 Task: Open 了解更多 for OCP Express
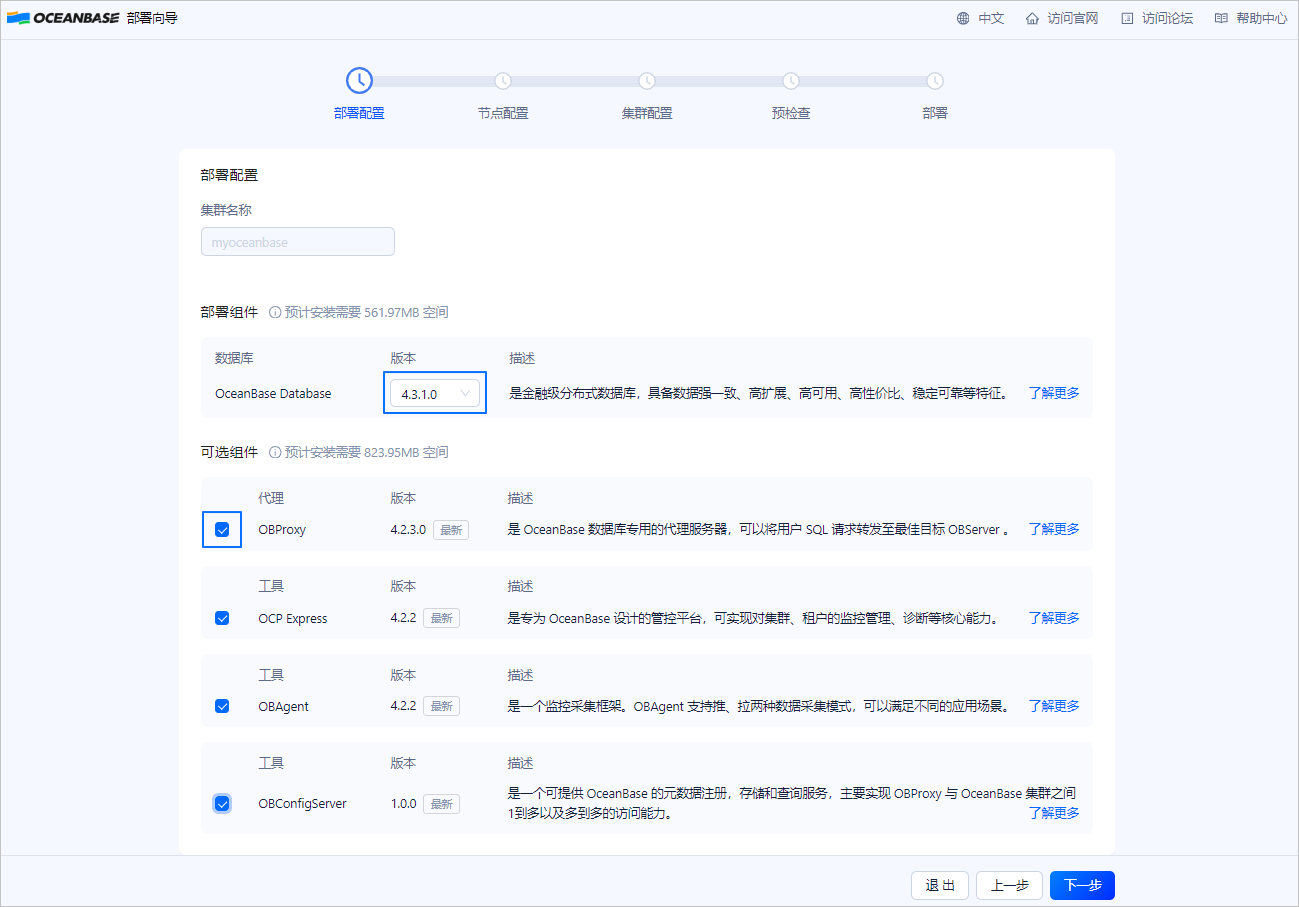pyautogui.click(x=1054, y=618)
